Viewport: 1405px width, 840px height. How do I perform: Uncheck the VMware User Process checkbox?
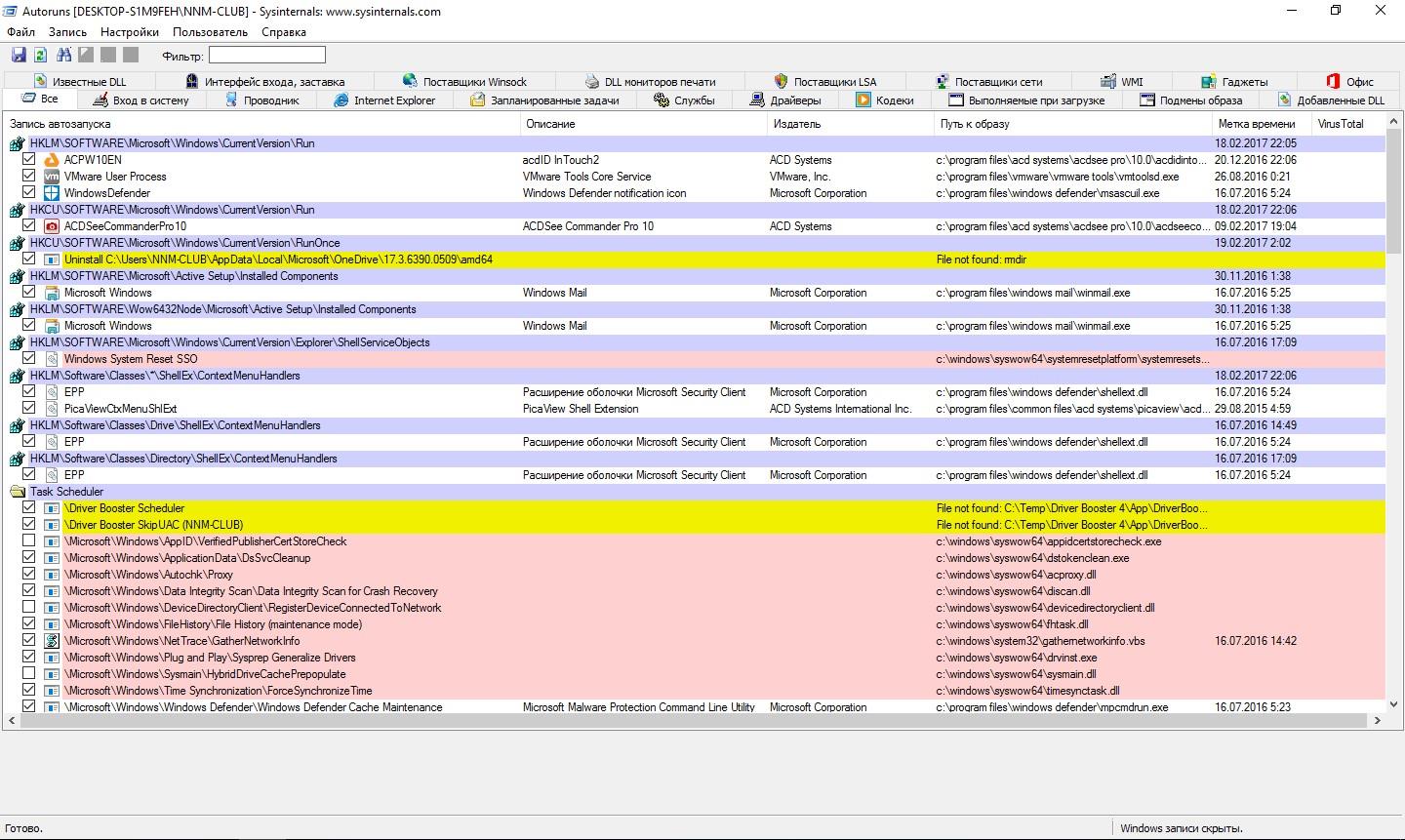[28, 177]
